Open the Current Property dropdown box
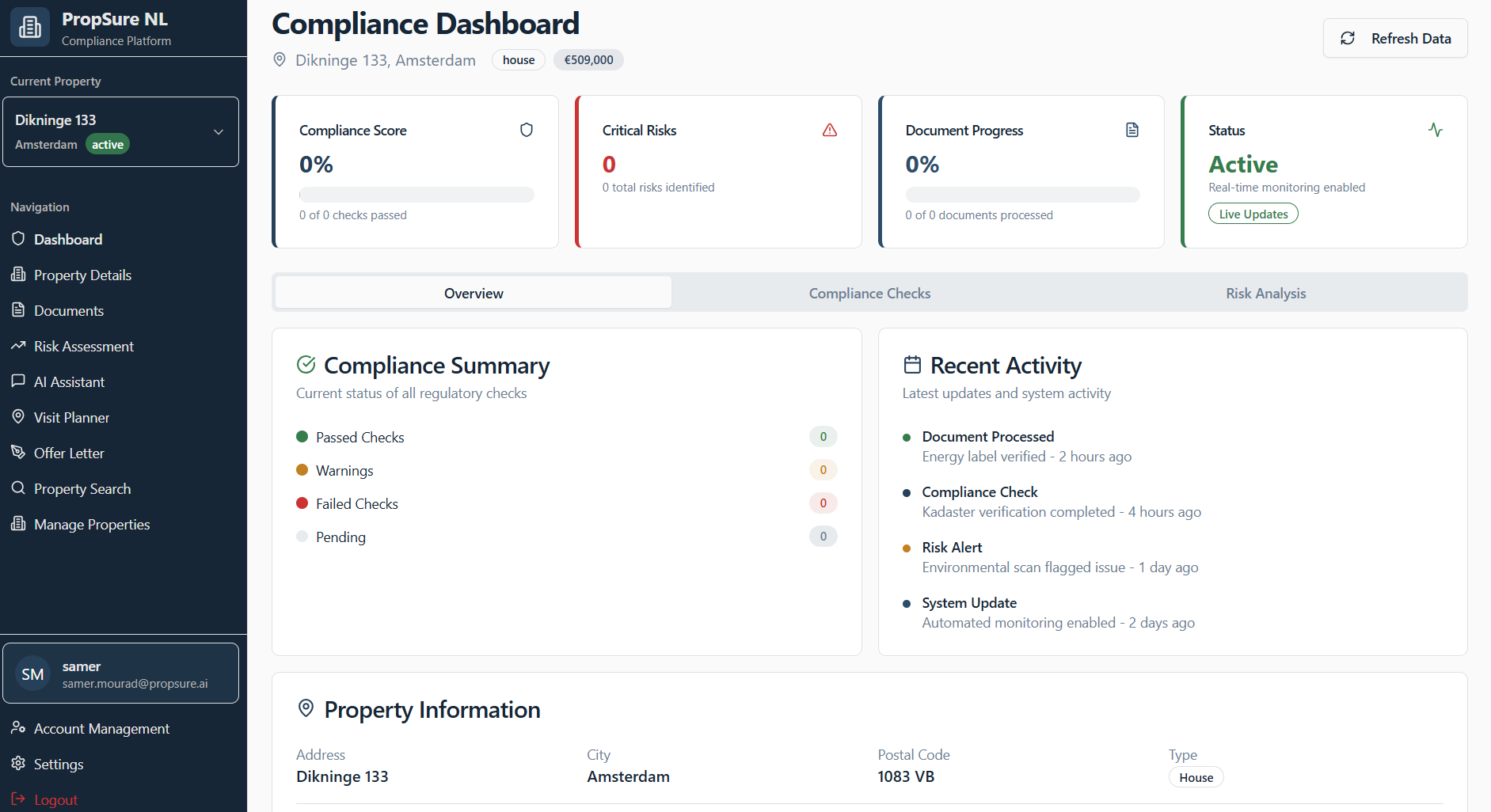This screenshot has height=812, width=1491. (120, 132)
